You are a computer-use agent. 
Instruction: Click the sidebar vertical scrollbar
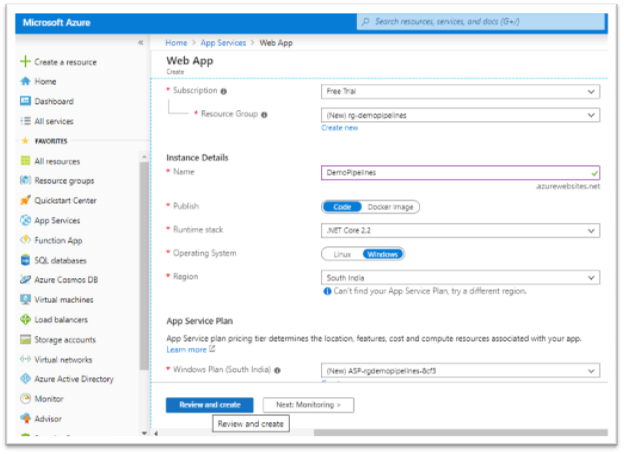pos(144,266)
